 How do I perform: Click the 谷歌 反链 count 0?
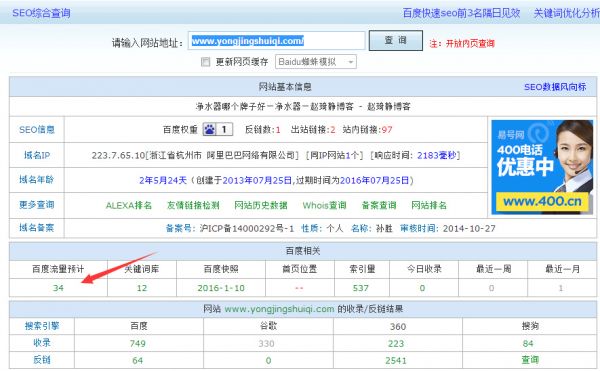point(268,360)
